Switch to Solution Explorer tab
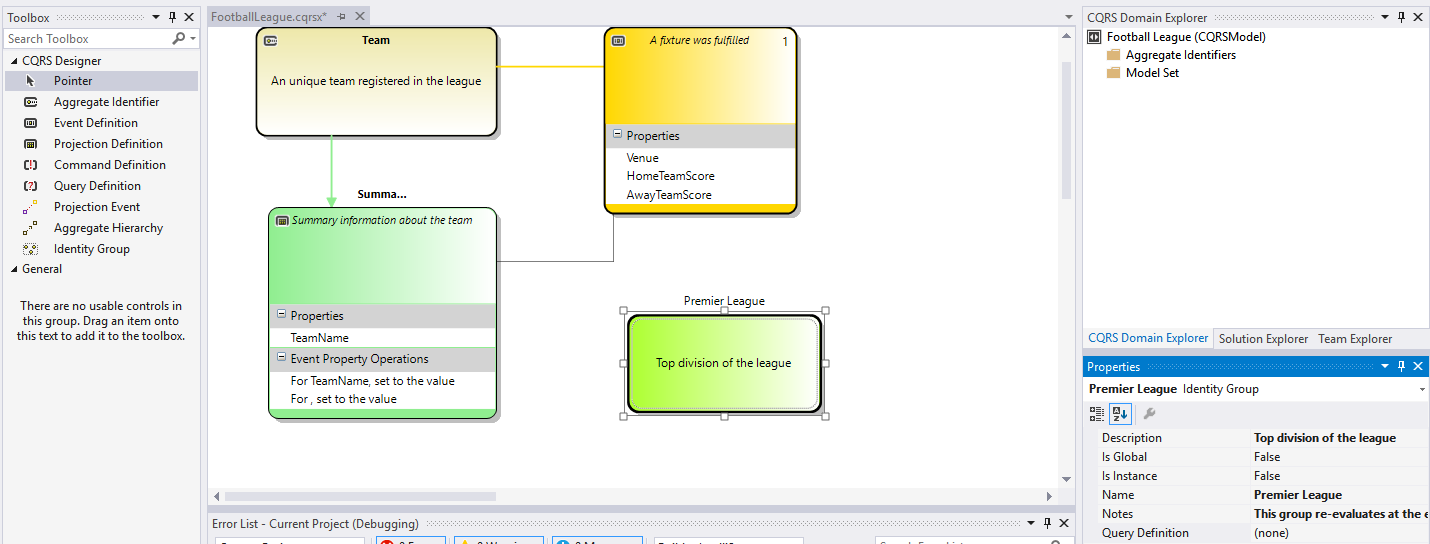The width and height of the screenshot is (1430, 544). point(1263,339)
